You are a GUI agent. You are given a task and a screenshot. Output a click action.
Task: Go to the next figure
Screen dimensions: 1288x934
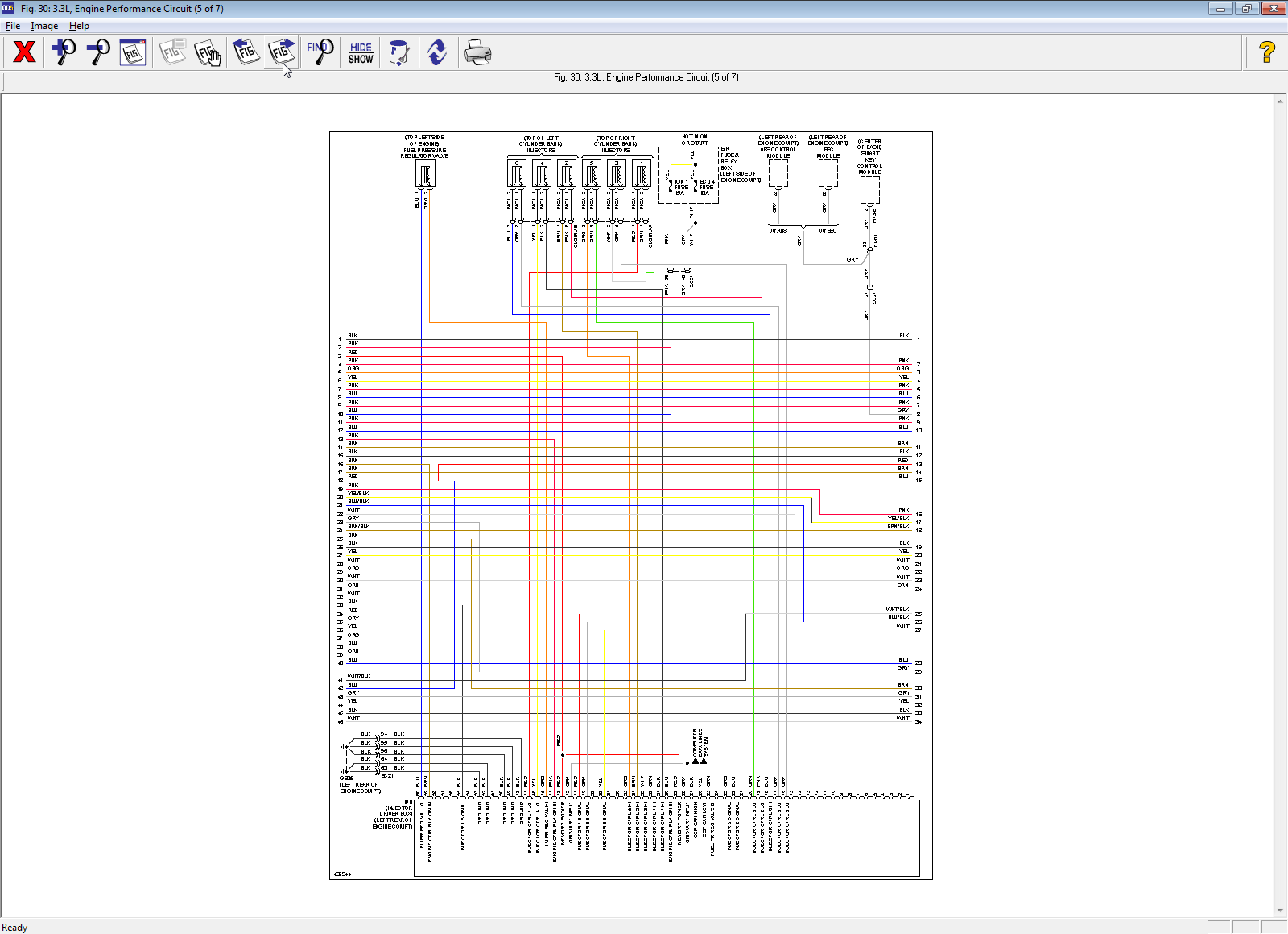click(282, 52)
